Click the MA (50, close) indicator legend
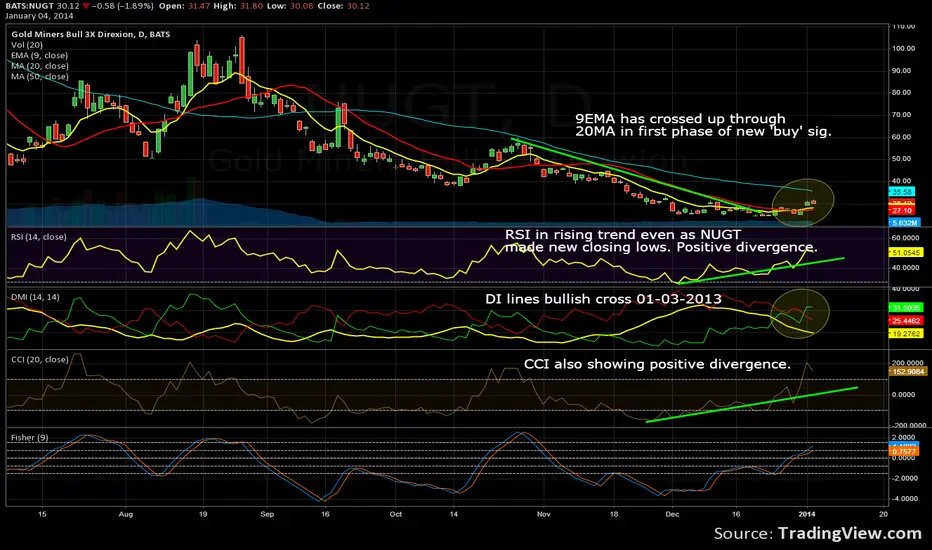The width and height of the screenshot is (932, 550). tap(39, 77)
